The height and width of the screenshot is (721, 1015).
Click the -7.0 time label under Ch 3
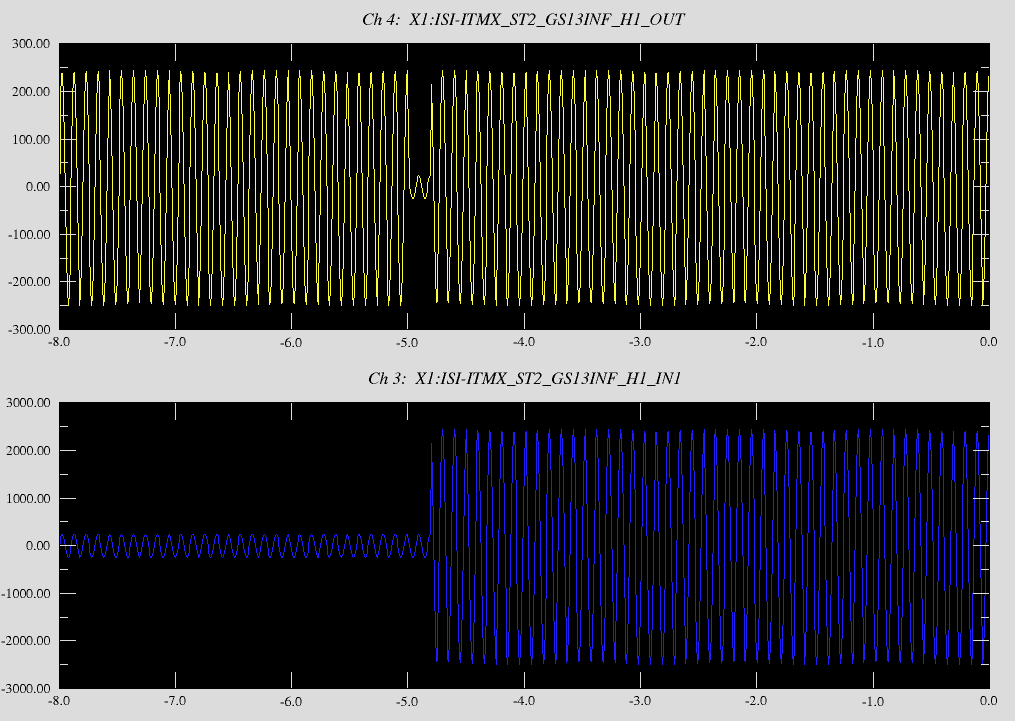pos(175,701)
